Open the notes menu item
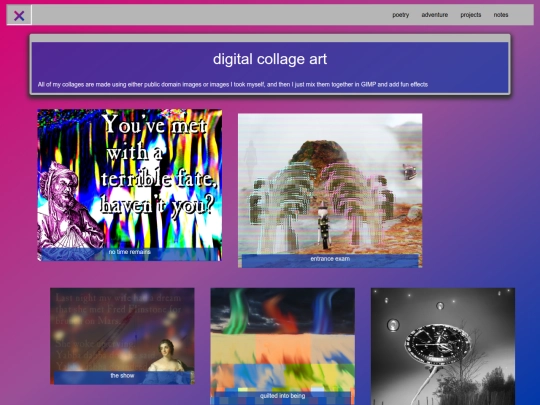This screenshot has width=540, height=405. pos(501,15)
